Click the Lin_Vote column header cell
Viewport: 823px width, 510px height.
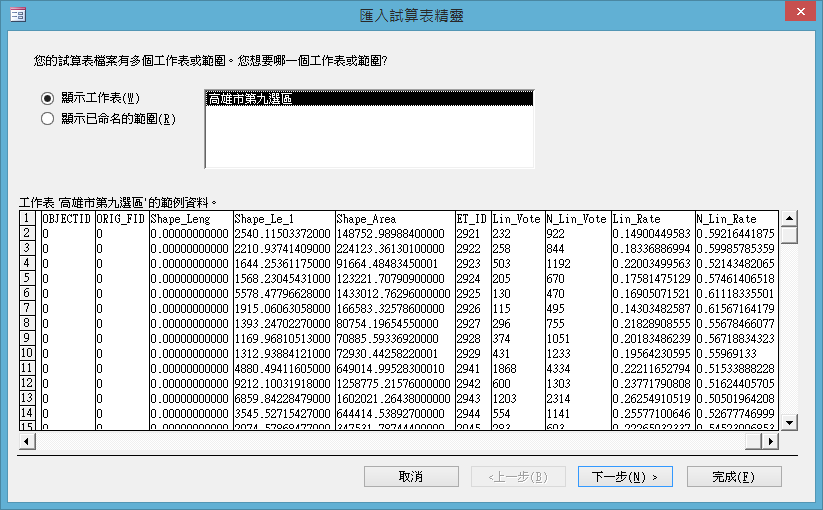[516, 218]
